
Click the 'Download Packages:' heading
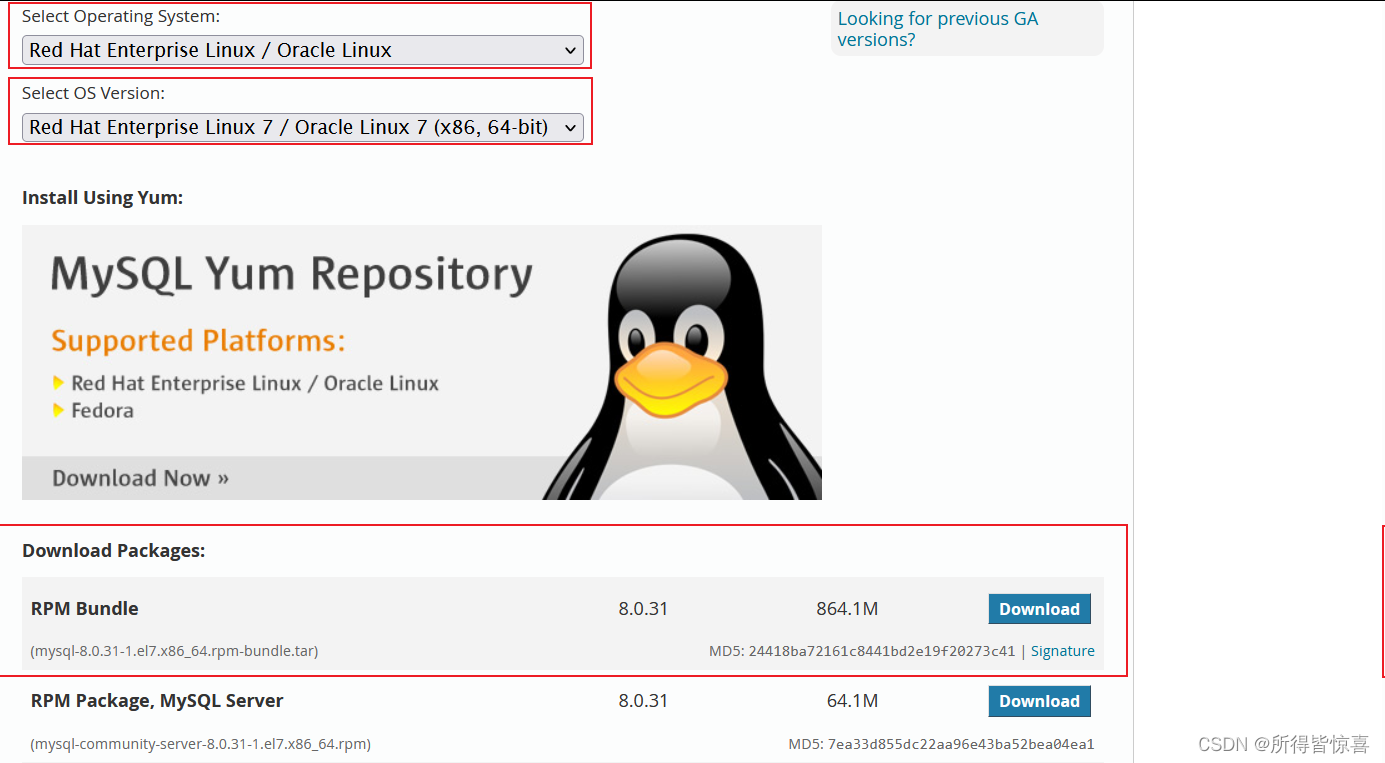click(x=113, y=551)
